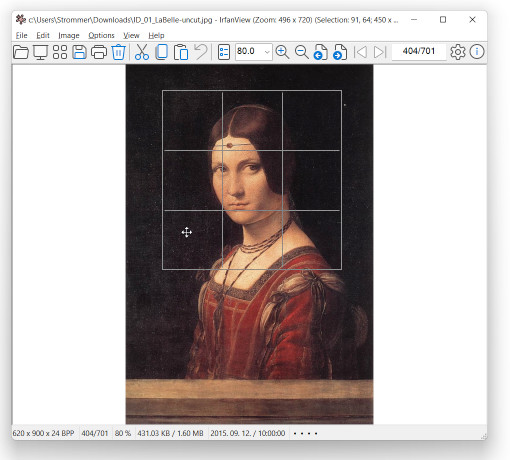The height and width of the screenshot is (460, 510).
Task: Open the Help menu
Action: (156, 35)
